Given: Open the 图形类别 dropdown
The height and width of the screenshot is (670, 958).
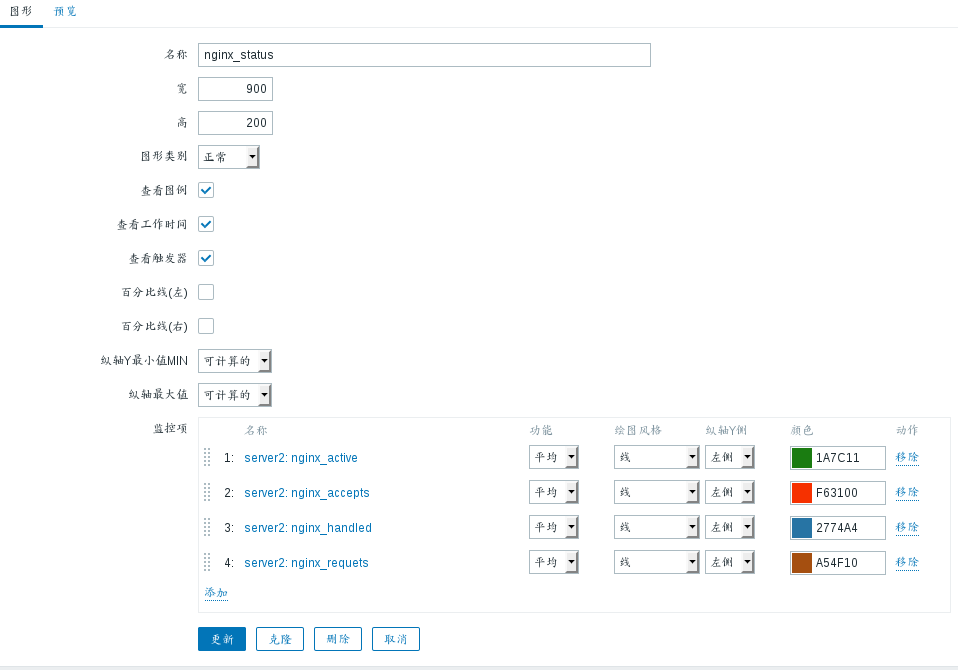Looking at the screenshot, I should tap(229, 157).
